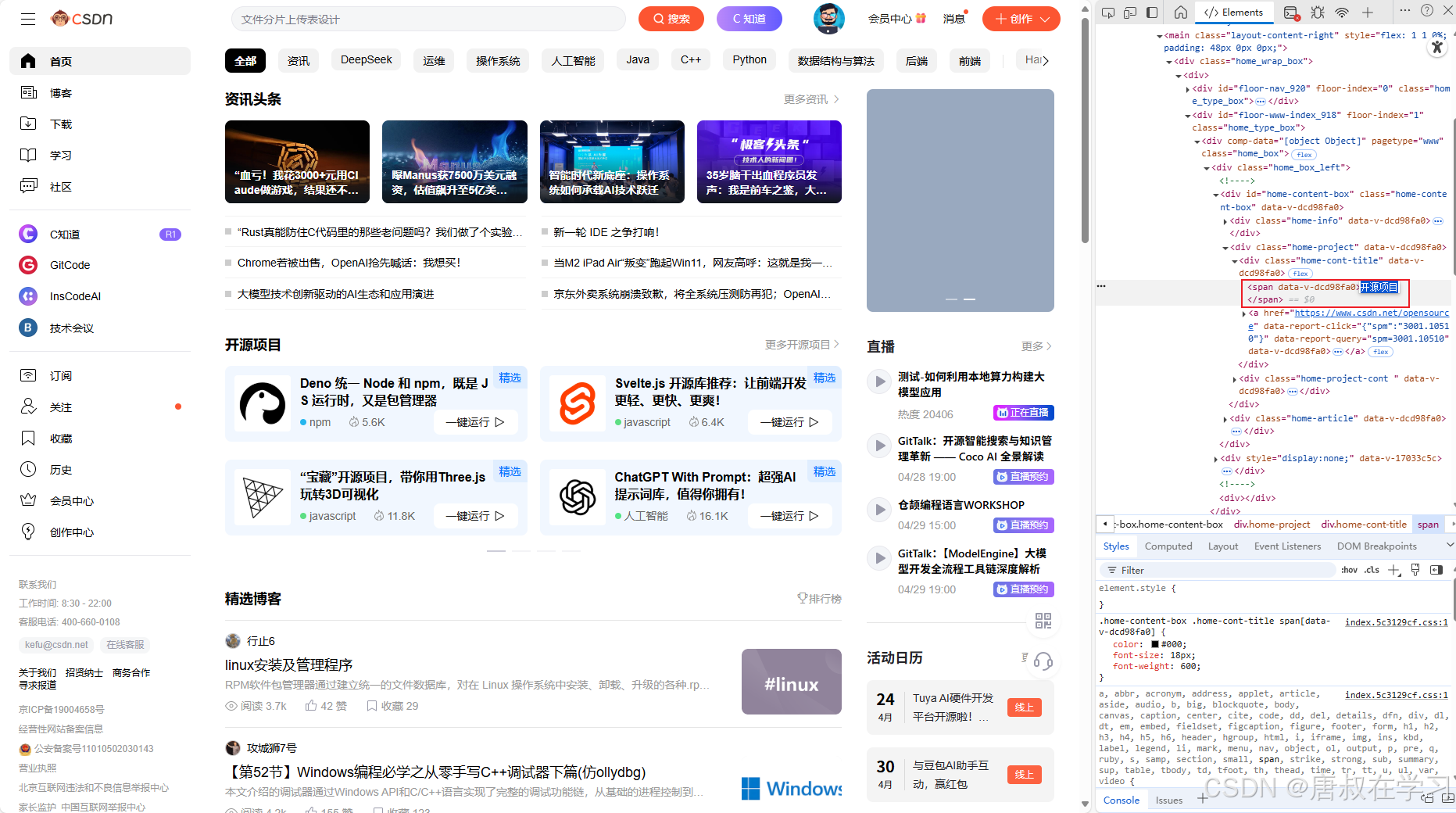Play the 仓颉编程语言WORKSHOP live item

coord(880,510)
